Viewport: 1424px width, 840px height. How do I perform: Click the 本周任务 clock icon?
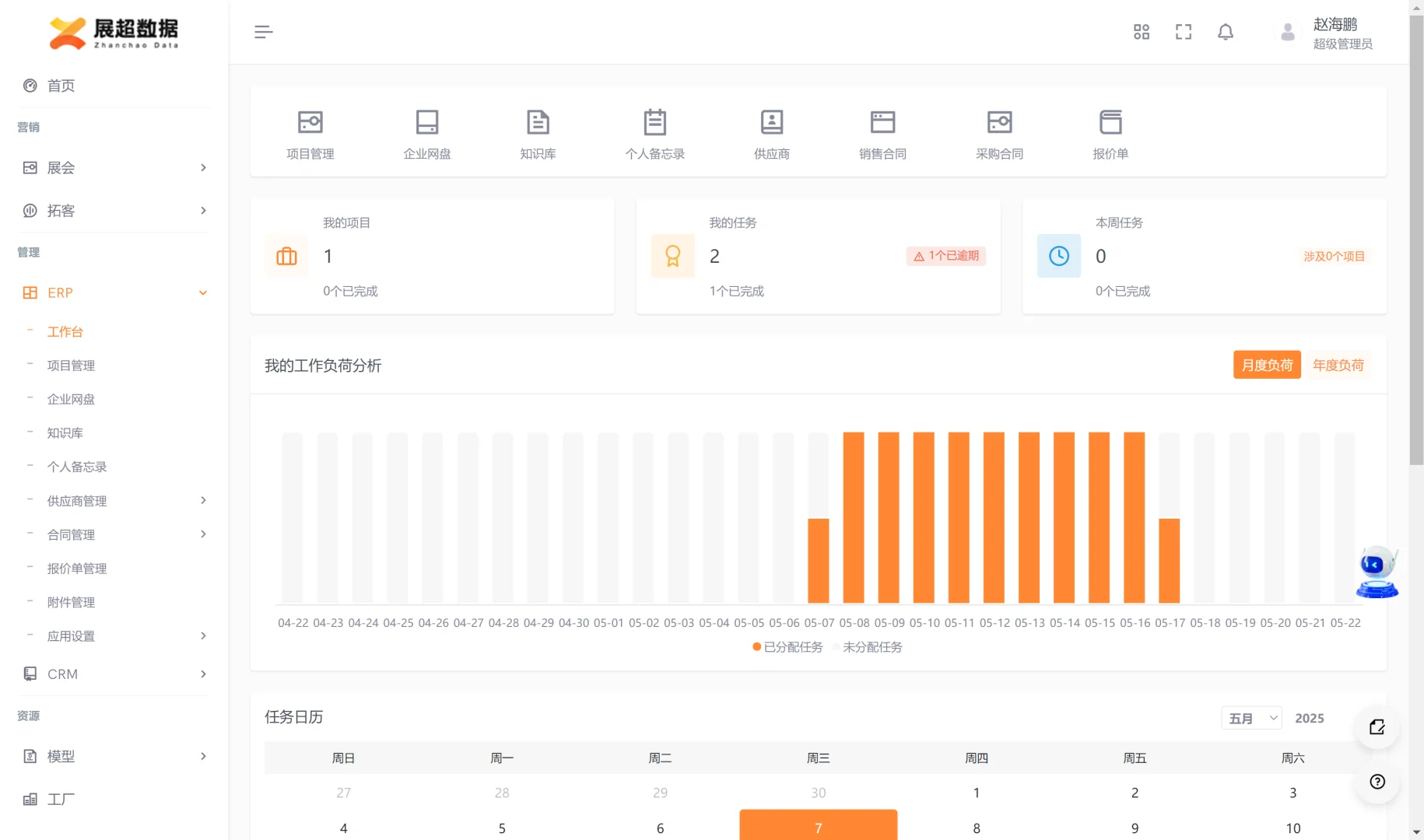pyautogui.click(x=1059, y=256)
